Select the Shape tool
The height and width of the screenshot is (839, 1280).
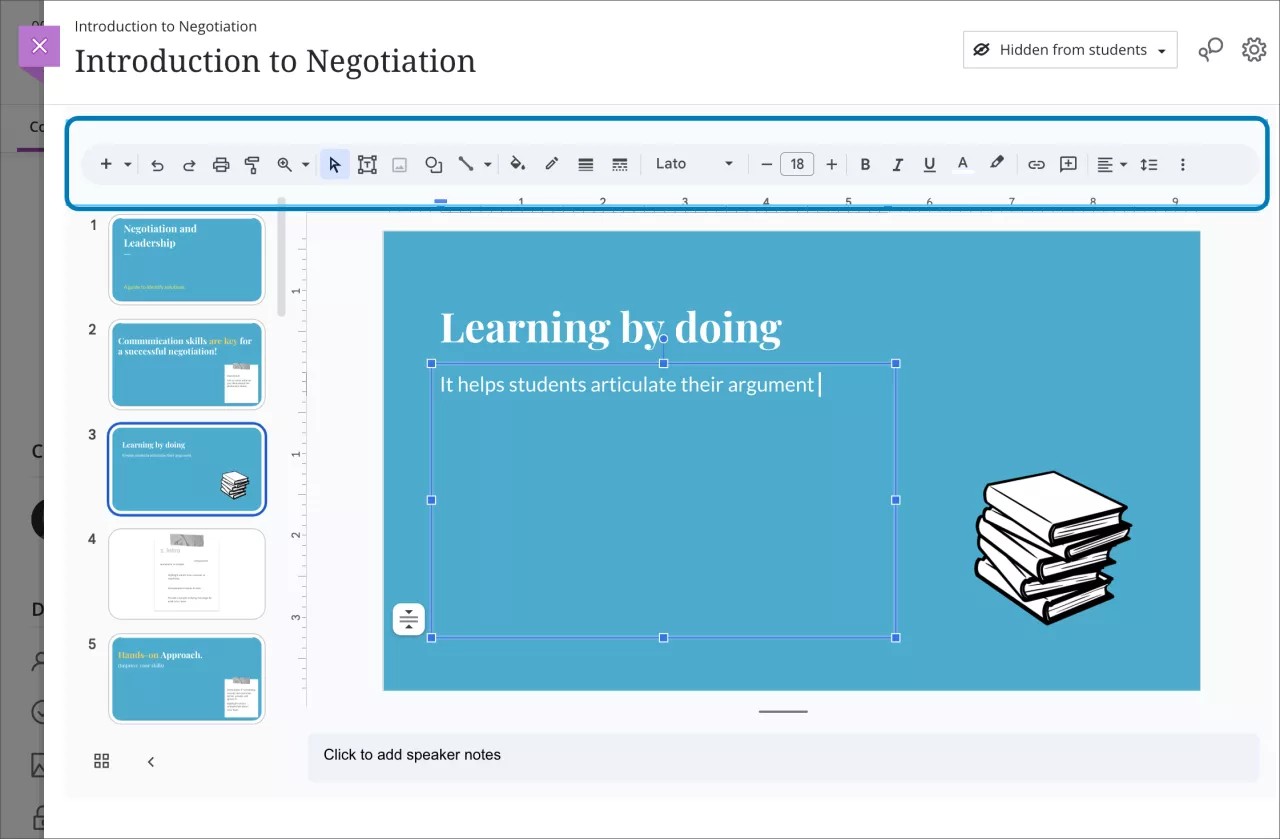pyautogui.click(x=433, y=164)
